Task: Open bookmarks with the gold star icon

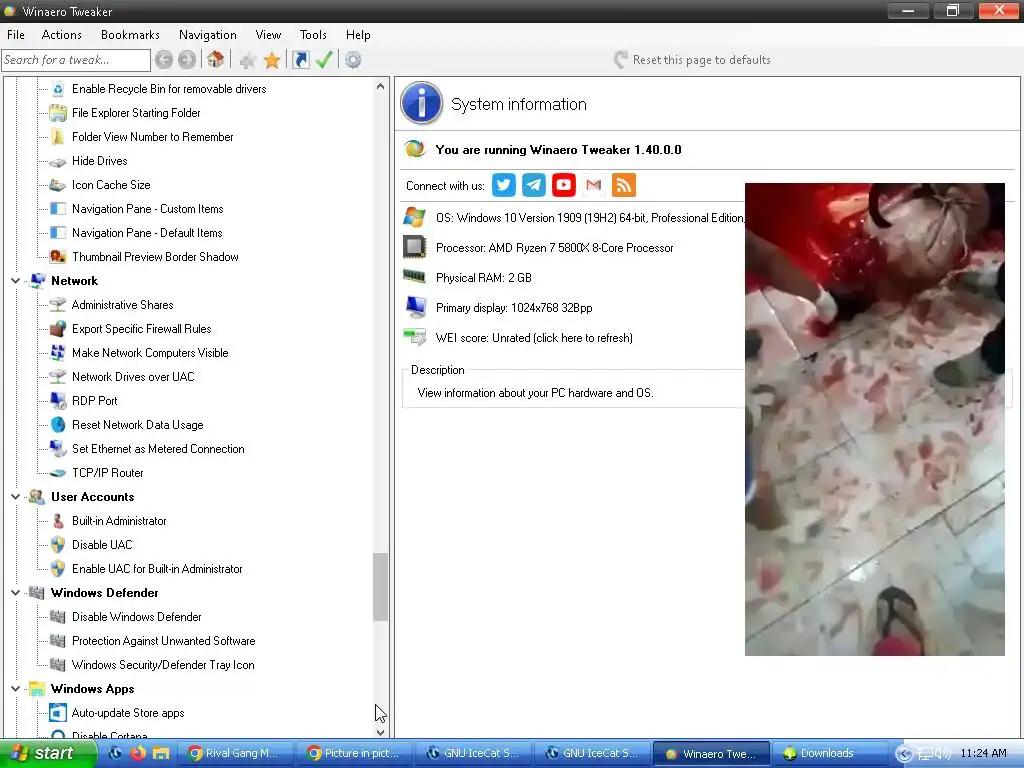Action: 272,61
